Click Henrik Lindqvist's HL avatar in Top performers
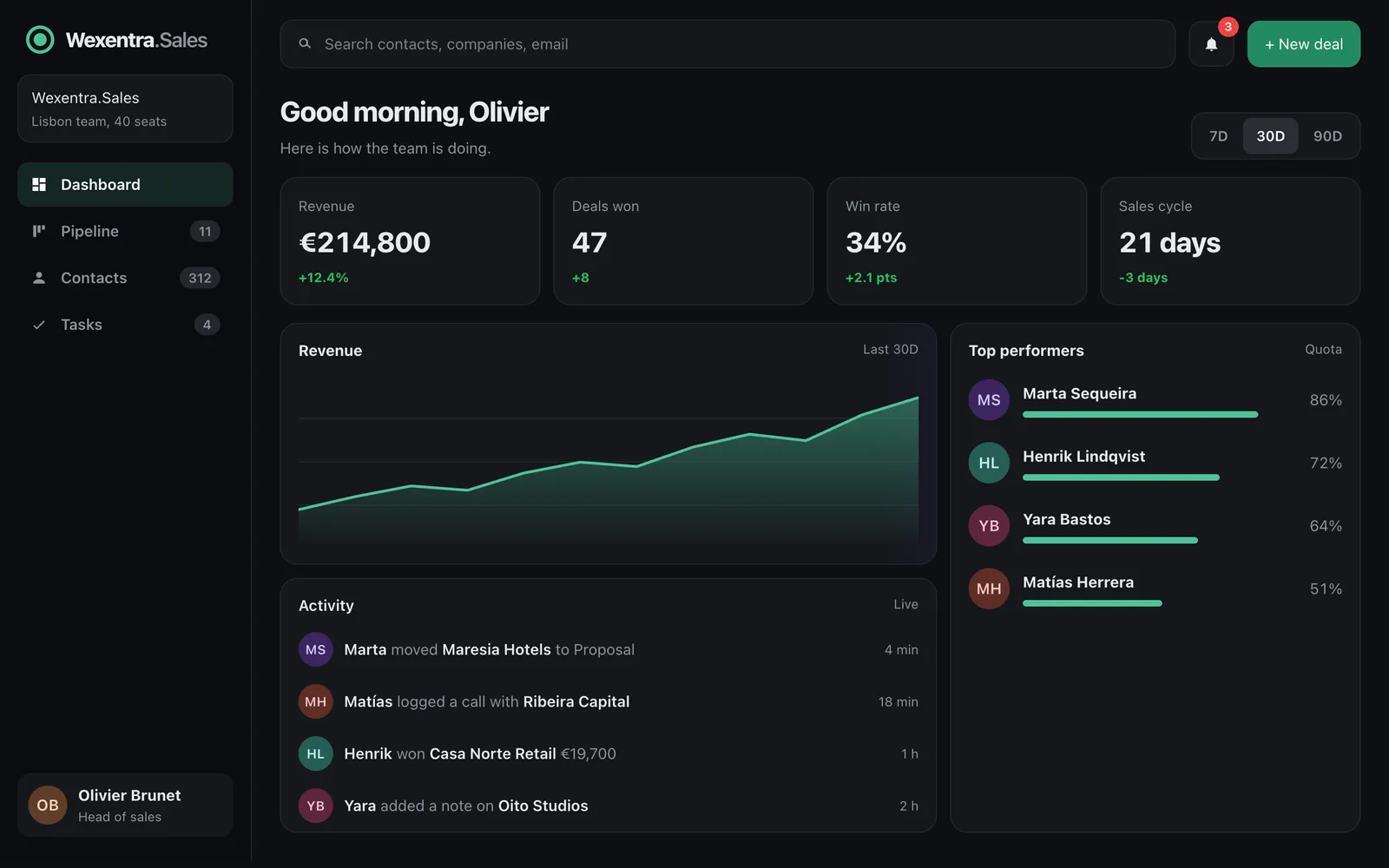Screen dimensions: 1389x868 tap(989, 463)
